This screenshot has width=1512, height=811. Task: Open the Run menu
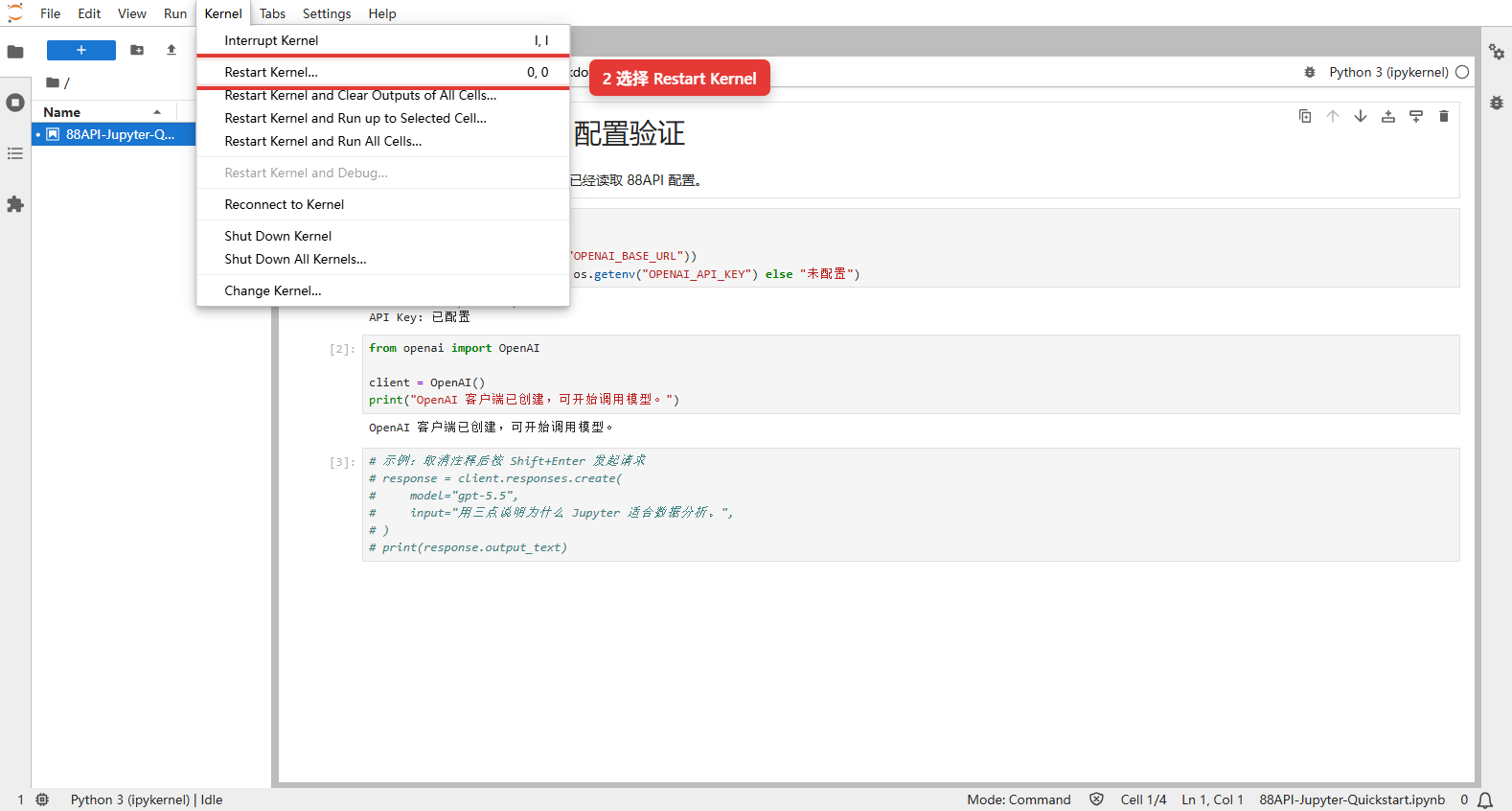[175, 13]
